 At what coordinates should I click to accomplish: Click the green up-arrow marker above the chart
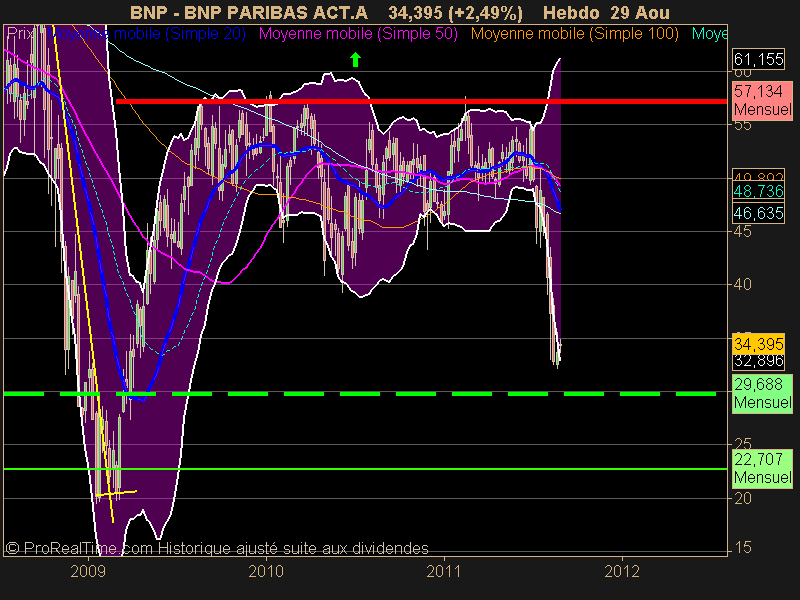click(x=356, y=60)
